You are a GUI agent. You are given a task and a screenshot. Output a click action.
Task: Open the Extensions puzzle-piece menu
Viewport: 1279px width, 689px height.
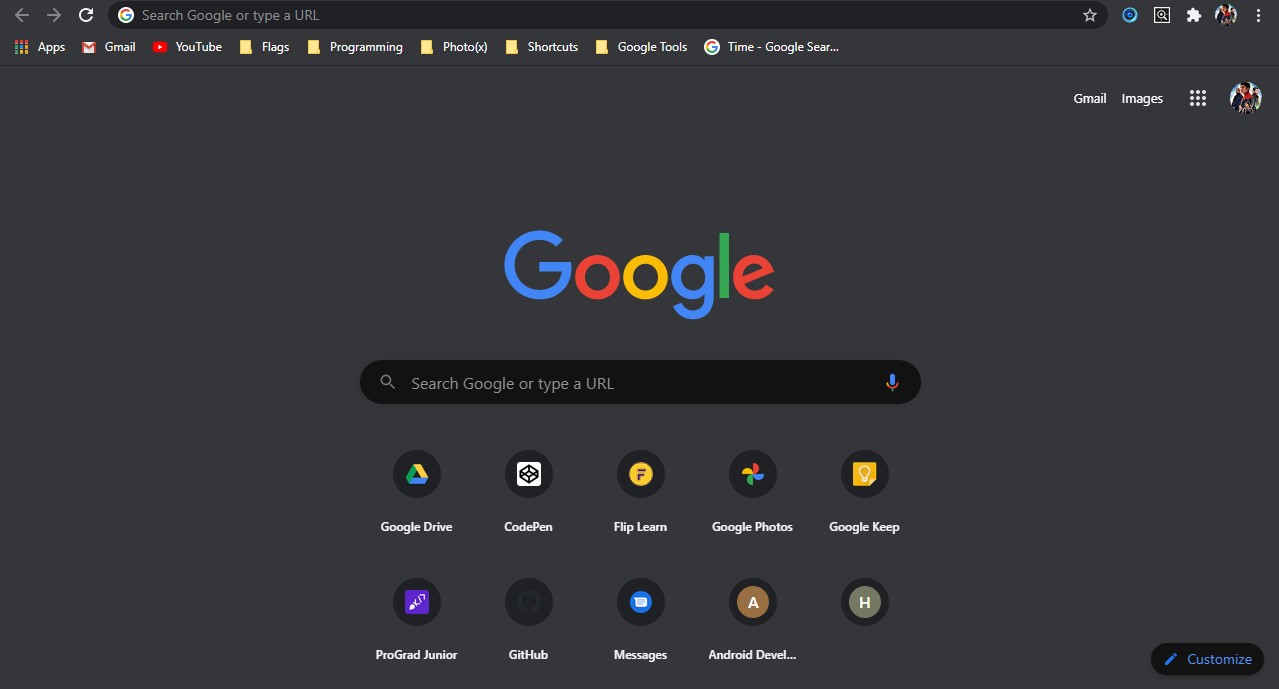click(1193, 15)
